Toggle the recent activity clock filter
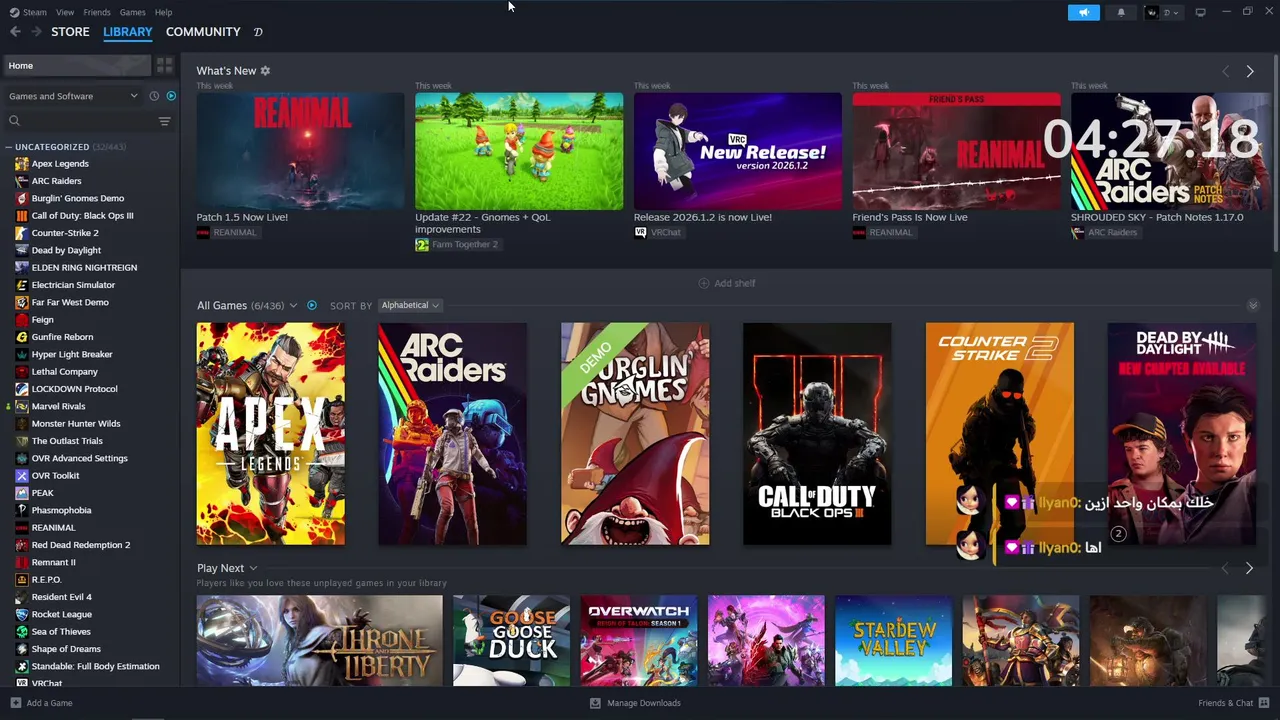The height and width of the screenshot is (720, 1280). pos(154,96)
